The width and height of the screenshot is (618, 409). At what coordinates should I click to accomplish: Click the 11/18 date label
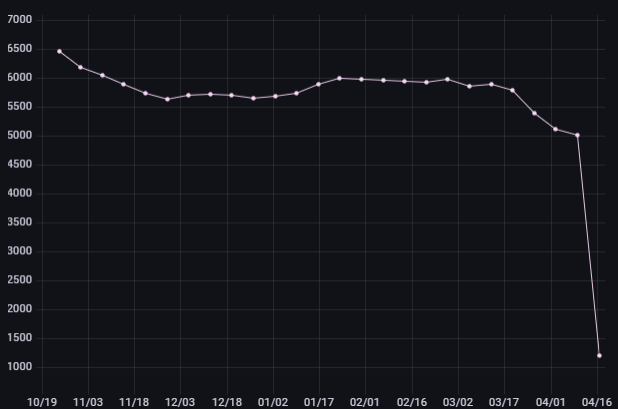coord(134,402)
